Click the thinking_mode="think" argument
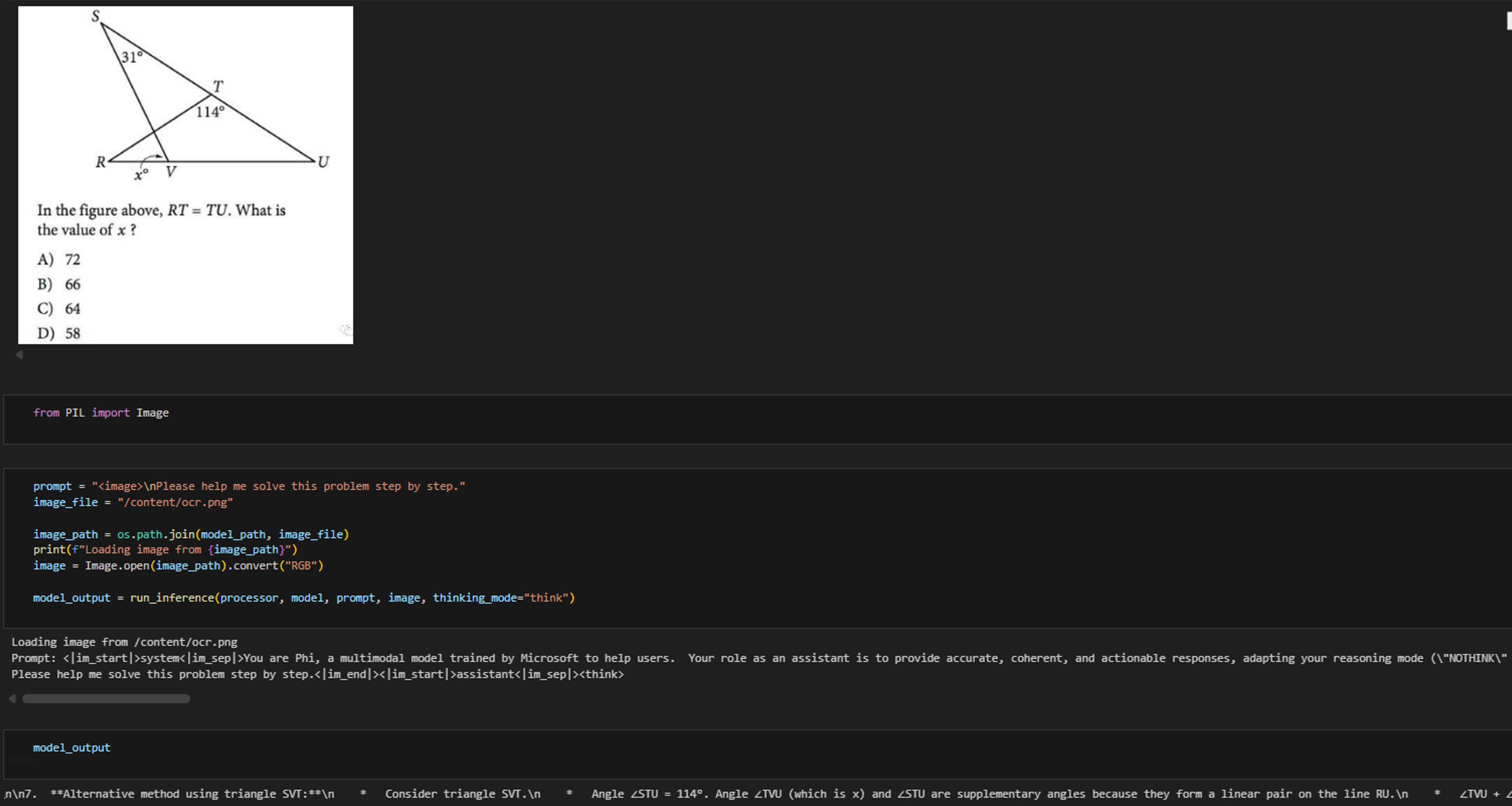This screenshot has height=806, width=1512. [x=502, y=598]
